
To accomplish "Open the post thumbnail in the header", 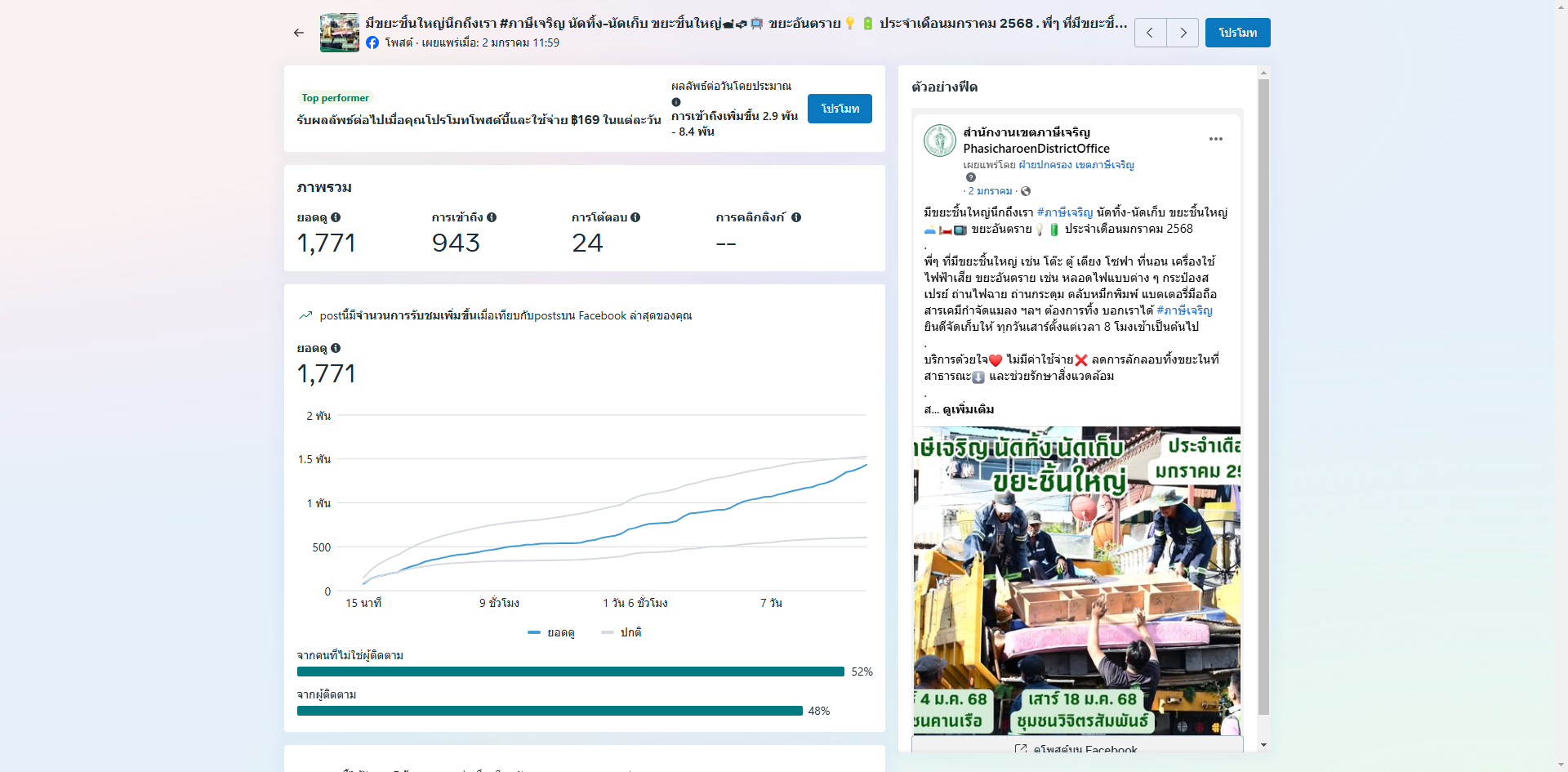I will pyautogui.click(x=340, y=33).
